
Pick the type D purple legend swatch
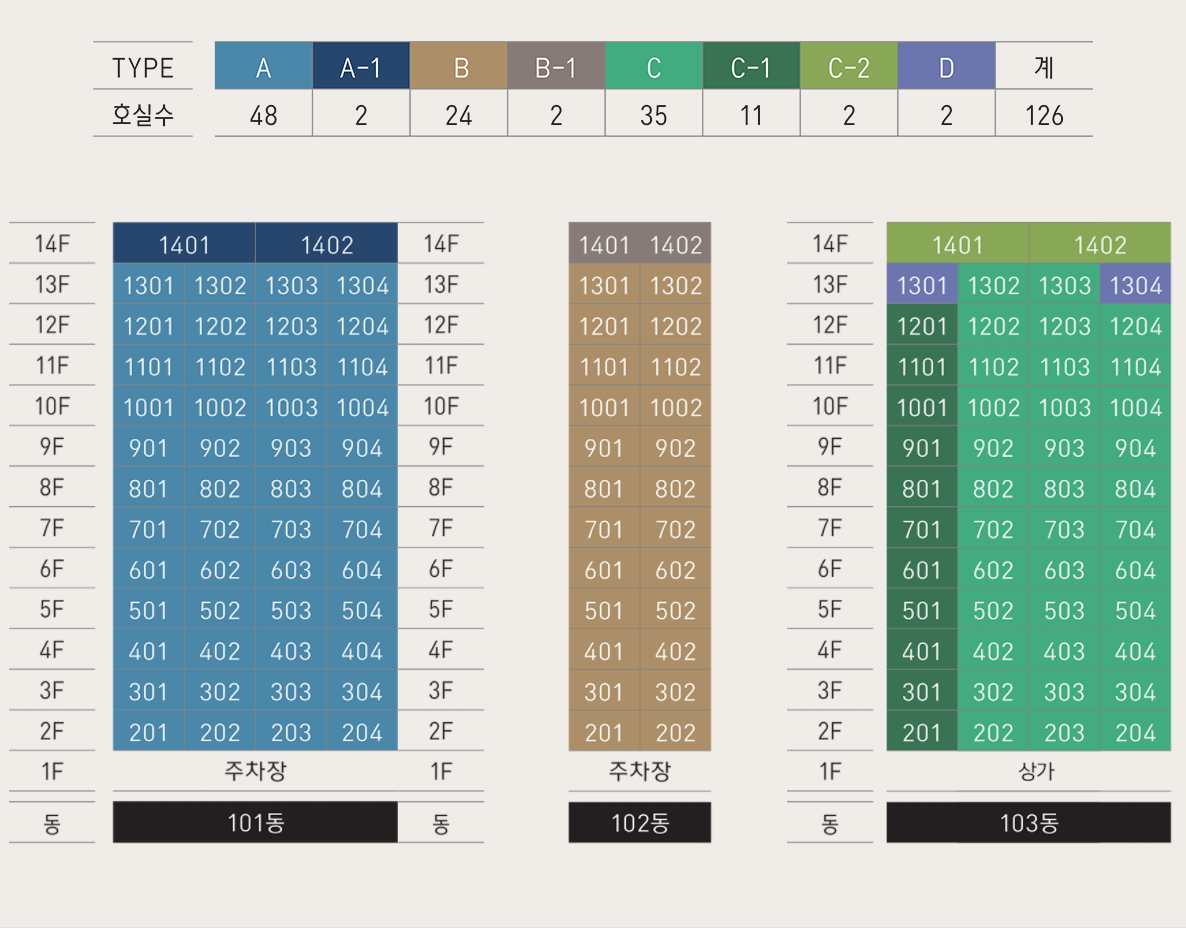coord(946,67)
